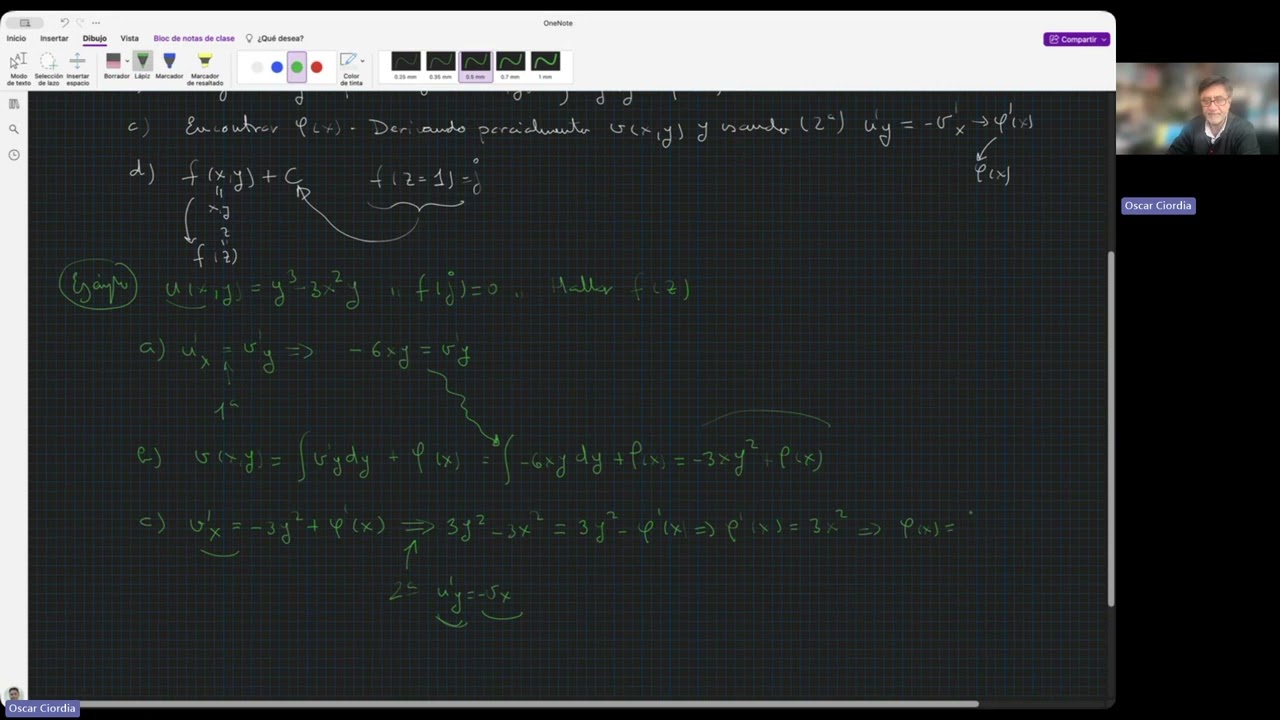
Task: Select the Lápiz pencil tool
Action: pyautogui.click(x=143, y=66)
